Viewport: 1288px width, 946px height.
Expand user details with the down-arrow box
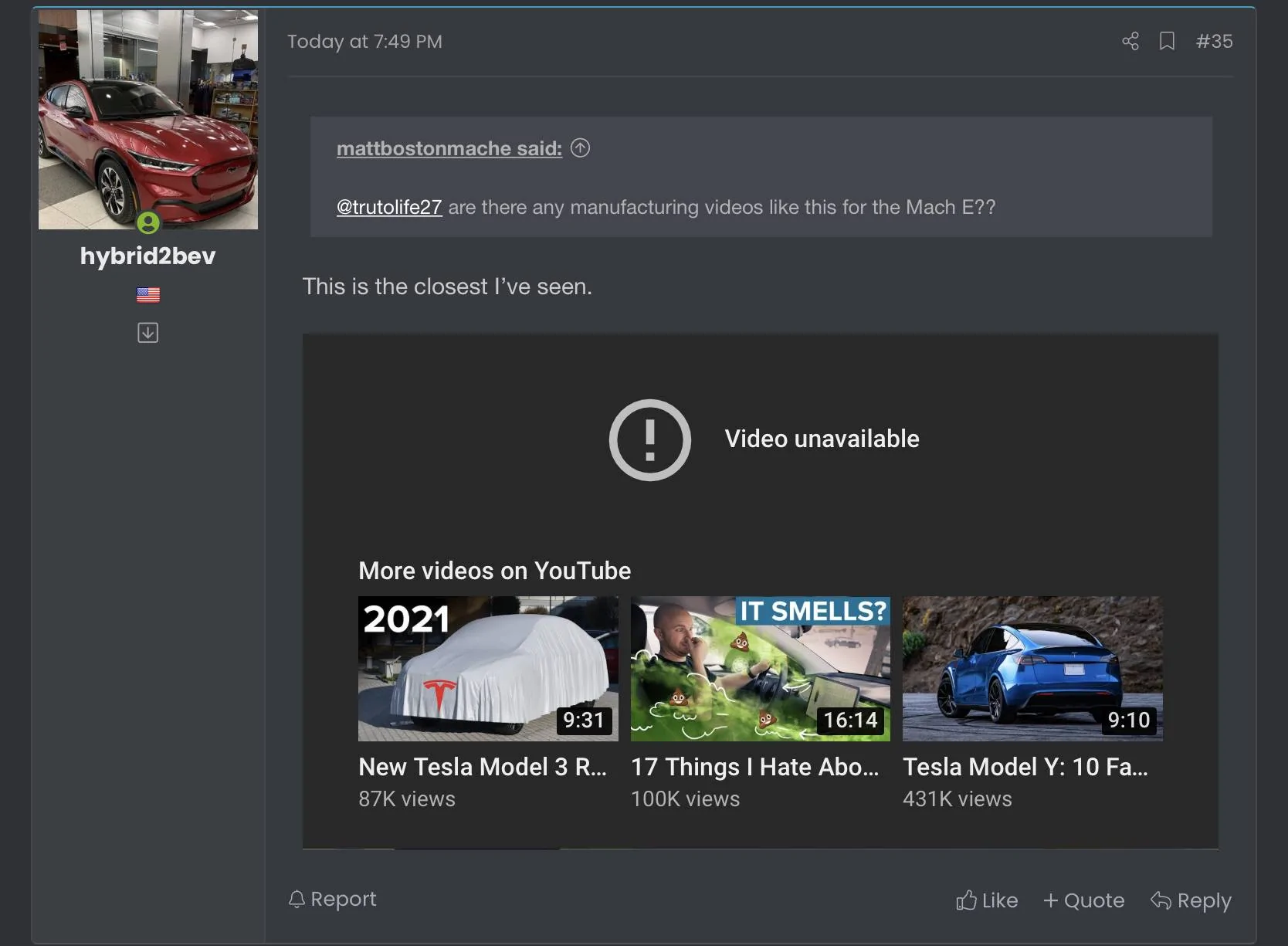coord(147,332)
